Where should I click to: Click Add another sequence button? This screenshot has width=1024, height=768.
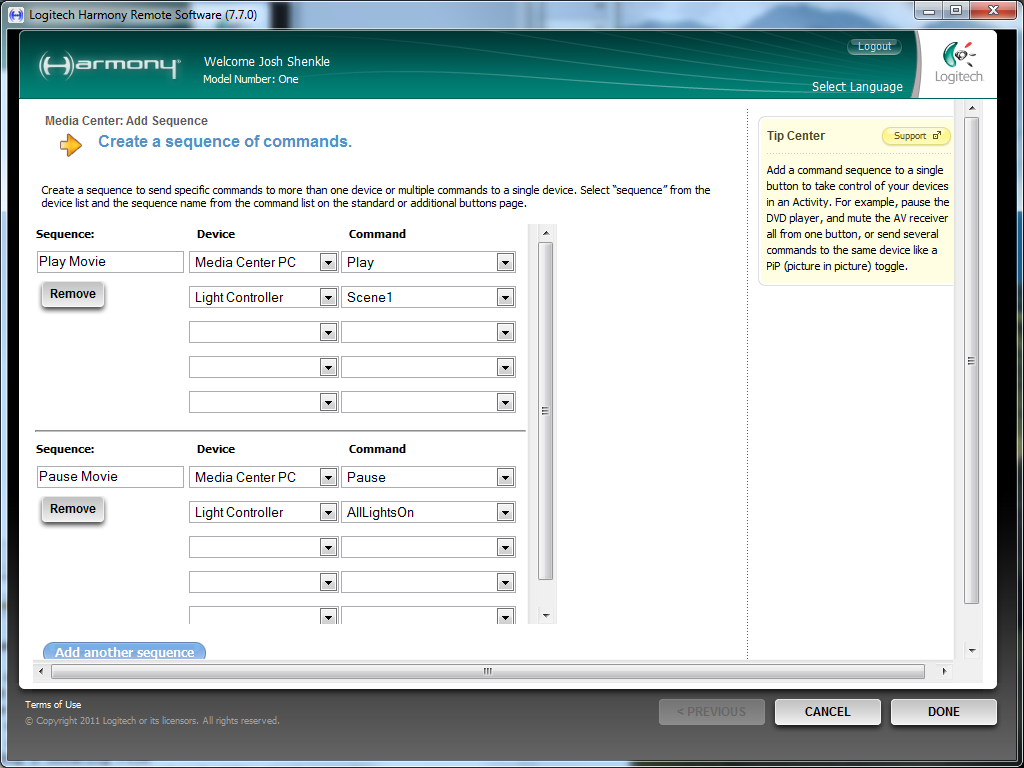click(x=124, y=652)
